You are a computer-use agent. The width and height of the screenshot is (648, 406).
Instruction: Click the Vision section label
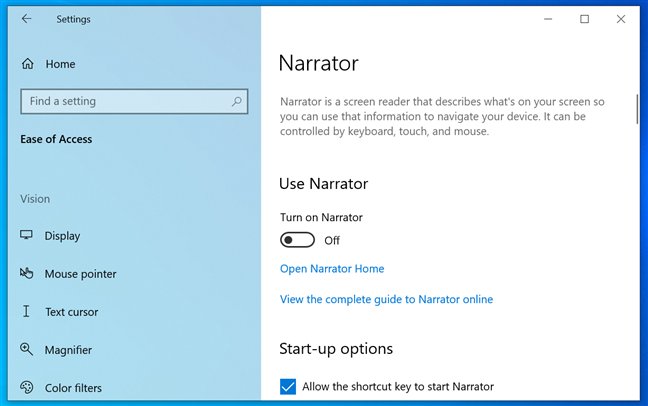35,199
